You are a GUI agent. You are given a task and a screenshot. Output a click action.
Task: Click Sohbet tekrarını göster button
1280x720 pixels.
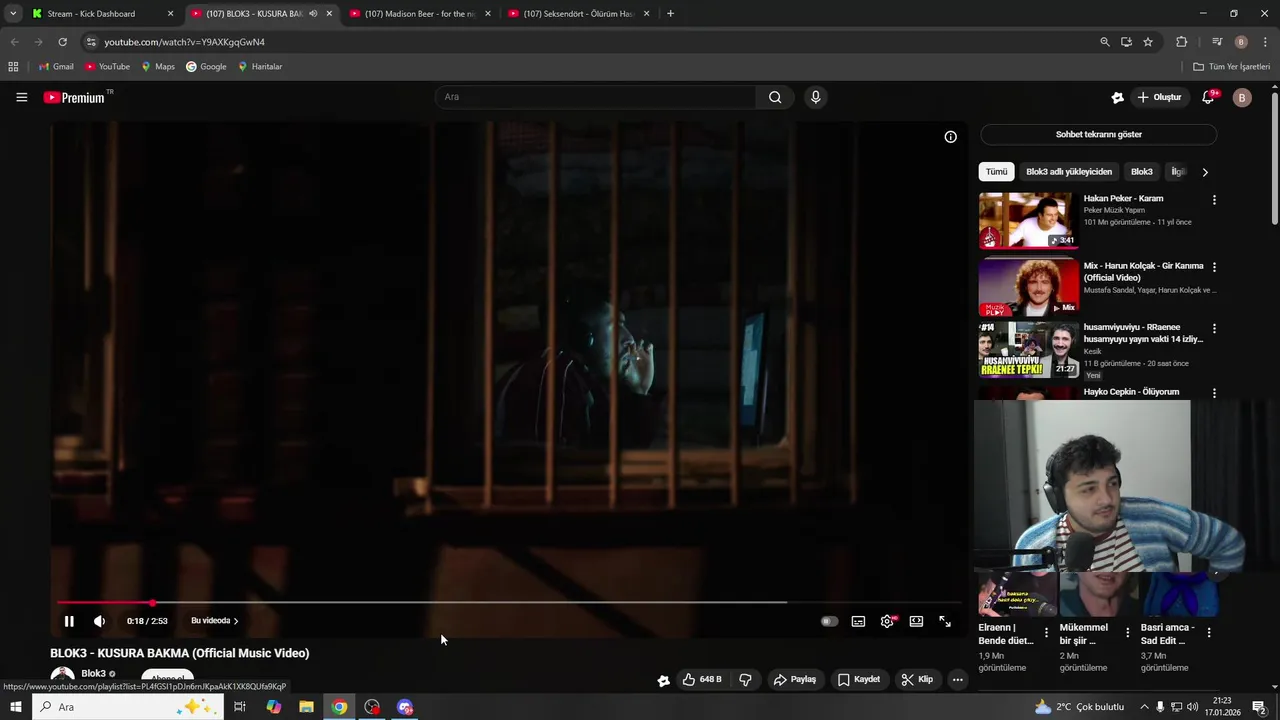point(1098,134)
